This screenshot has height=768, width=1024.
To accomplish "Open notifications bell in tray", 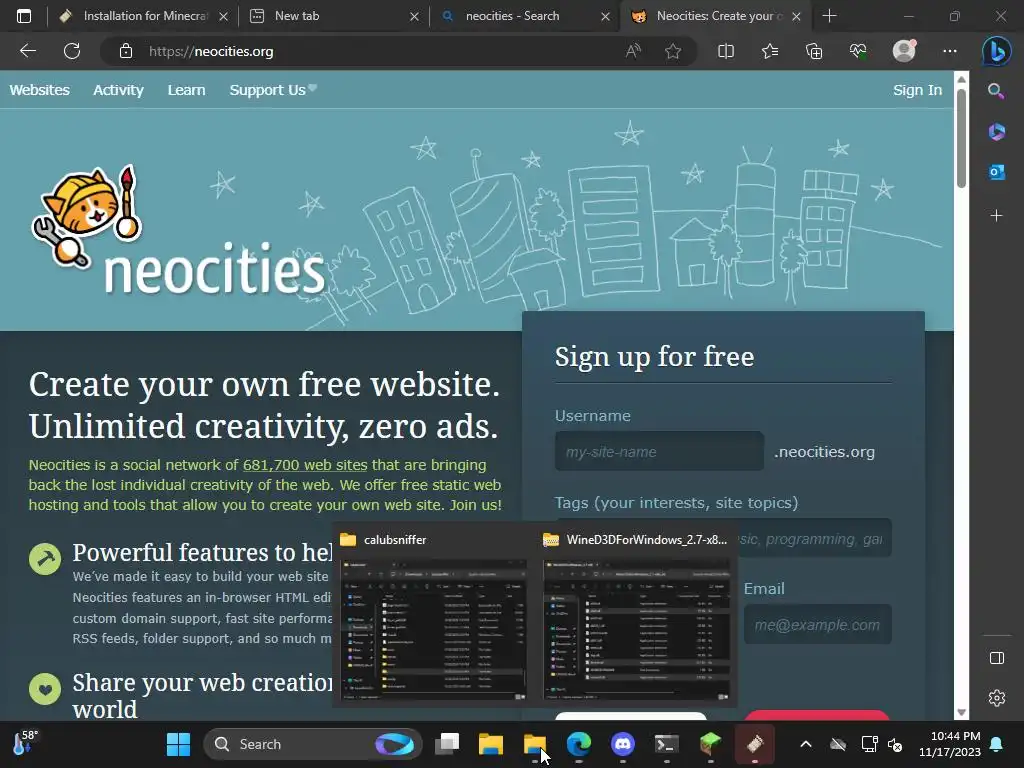I will [996, 744].
